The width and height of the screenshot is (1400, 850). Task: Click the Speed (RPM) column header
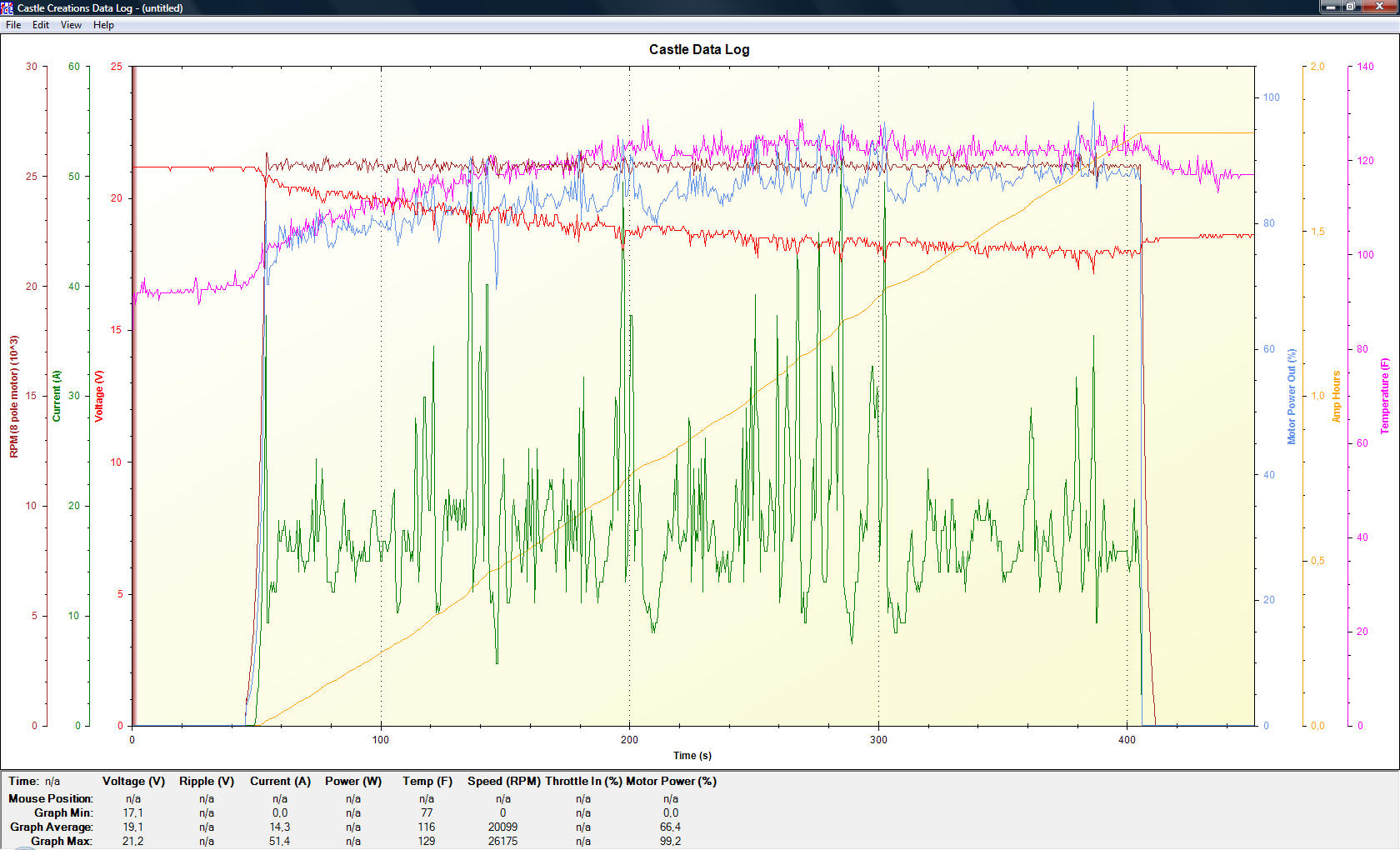point(502,782)
